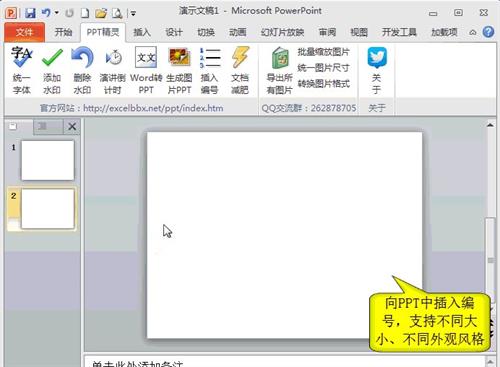Select the 添加水印 green checkmark icon
The width and height of the screenshot is (500, 367).
52,57
